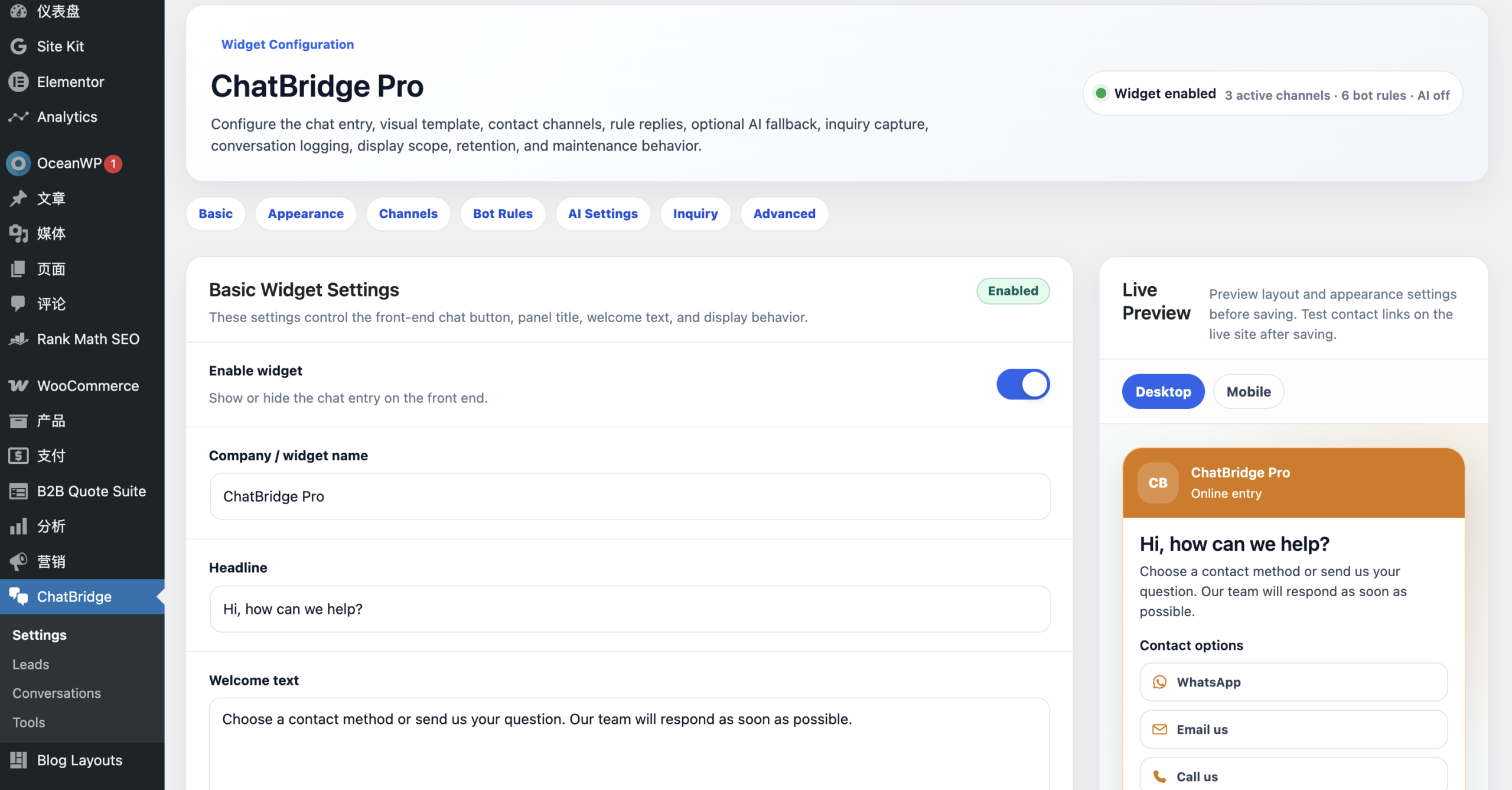Switch to the Channels tab

click(408, 214)
